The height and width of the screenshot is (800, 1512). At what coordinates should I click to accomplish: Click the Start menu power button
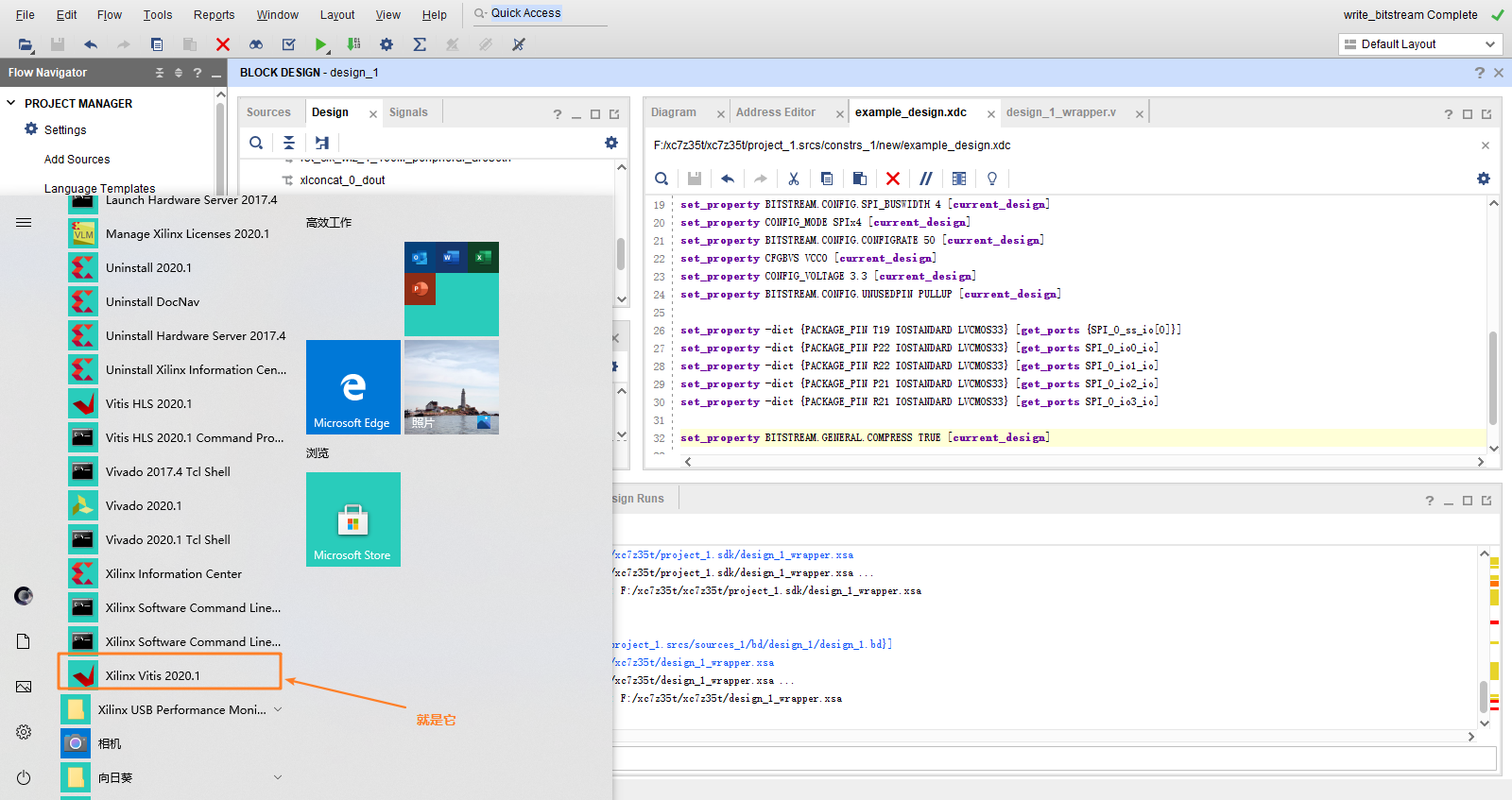[24, 777]
